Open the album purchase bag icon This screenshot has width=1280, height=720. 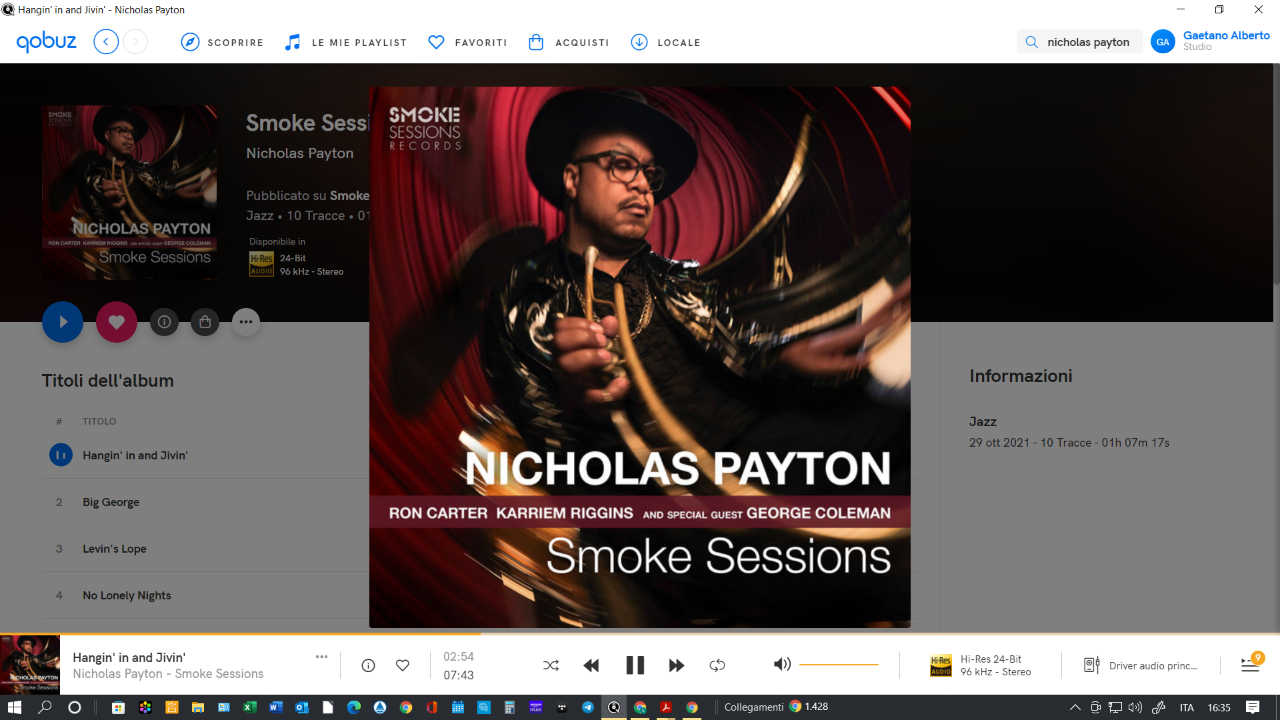[x=205, y=322]
